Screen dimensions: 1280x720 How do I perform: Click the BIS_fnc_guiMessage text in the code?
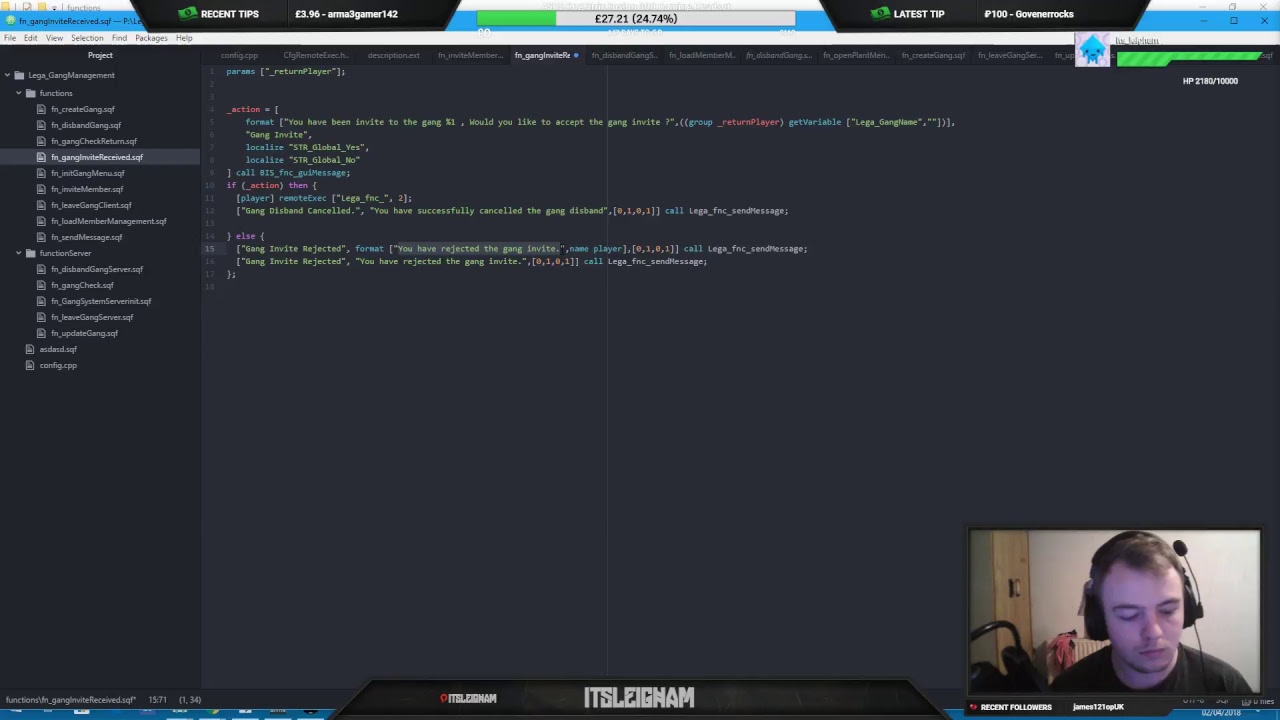tap(303, 173)
